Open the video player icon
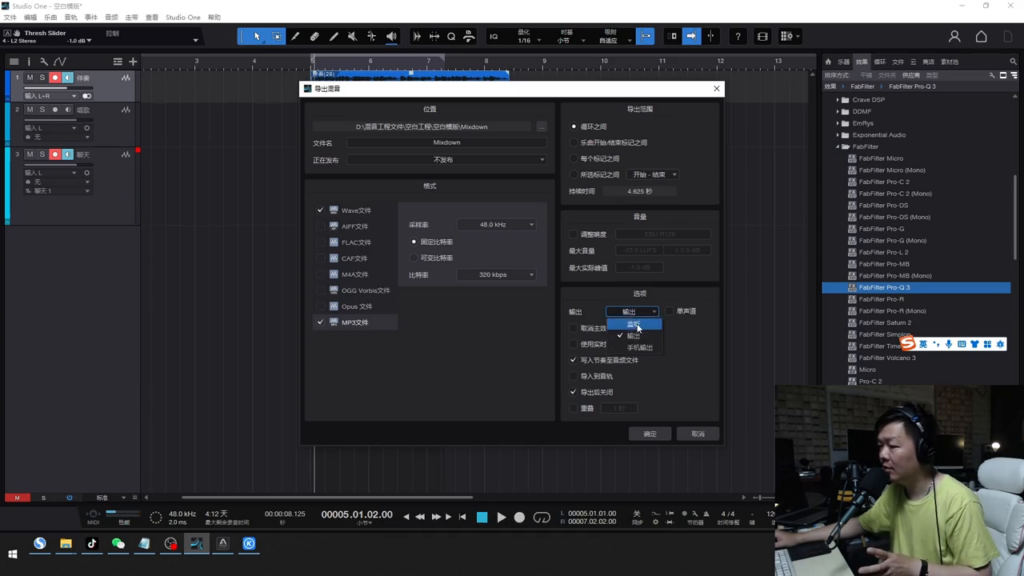1024x576 pixels. click(x=762, y=37)
